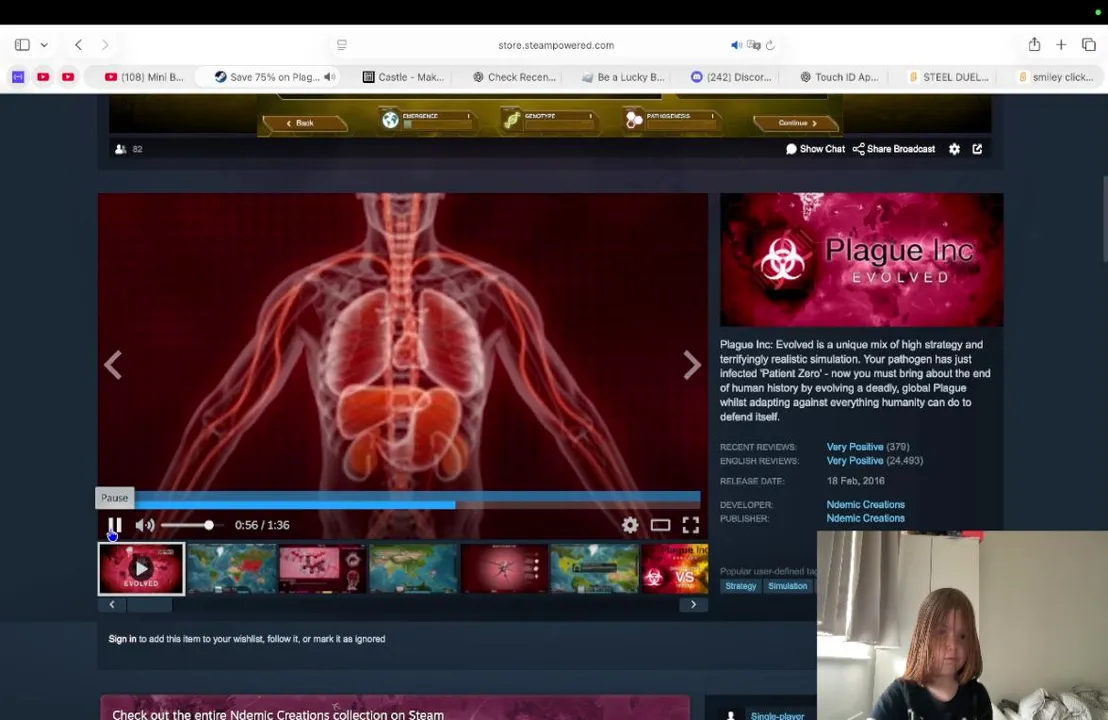Click the broadcast viewer count icon

pyautogui.click(x=121, y=149)
